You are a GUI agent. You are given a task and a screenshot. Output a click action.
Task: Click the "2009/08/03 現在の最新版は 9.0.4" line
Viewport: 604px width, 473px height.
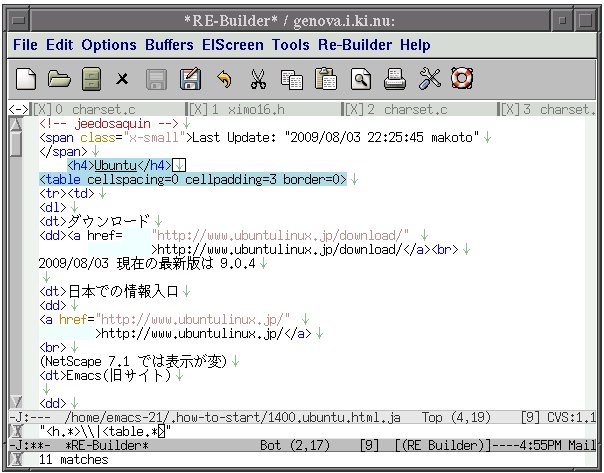point(147,263)
